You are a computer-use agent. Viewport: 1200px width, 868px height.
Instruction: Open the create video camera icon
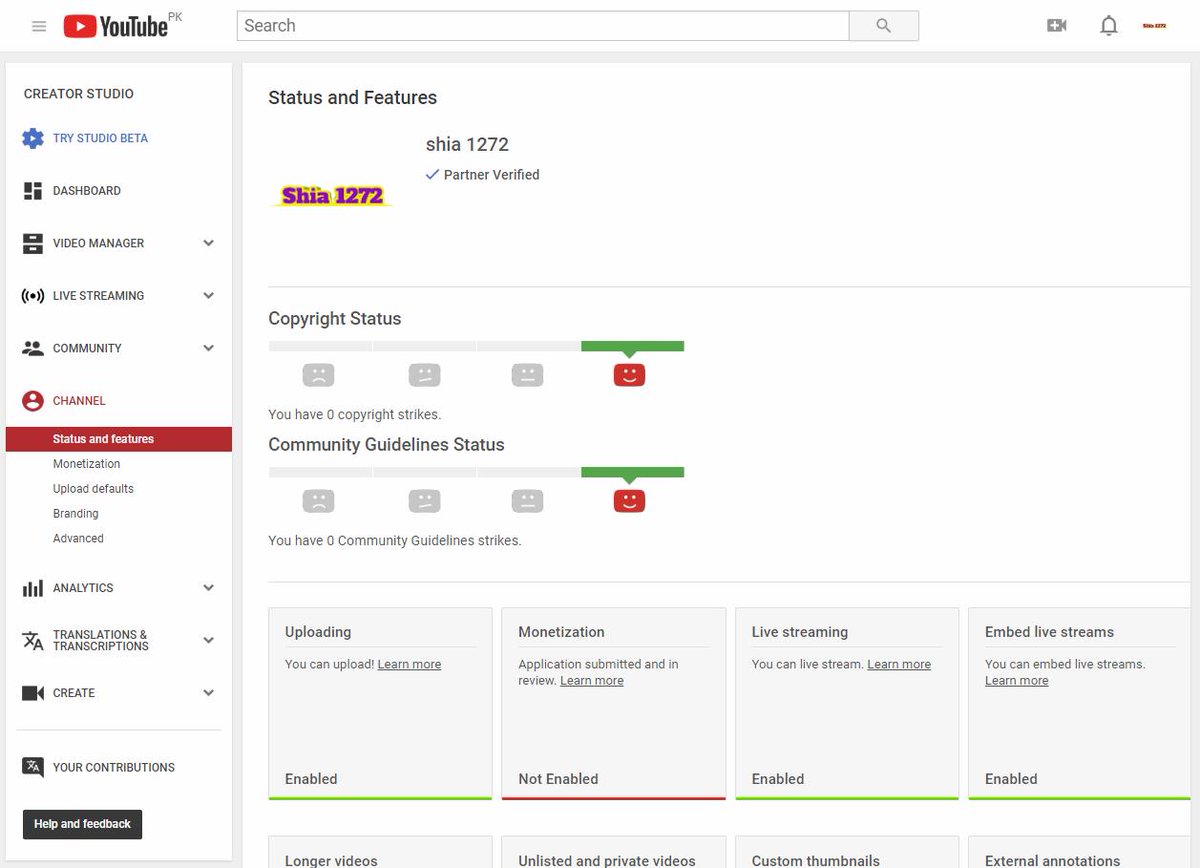click(x=1057, y=26)
